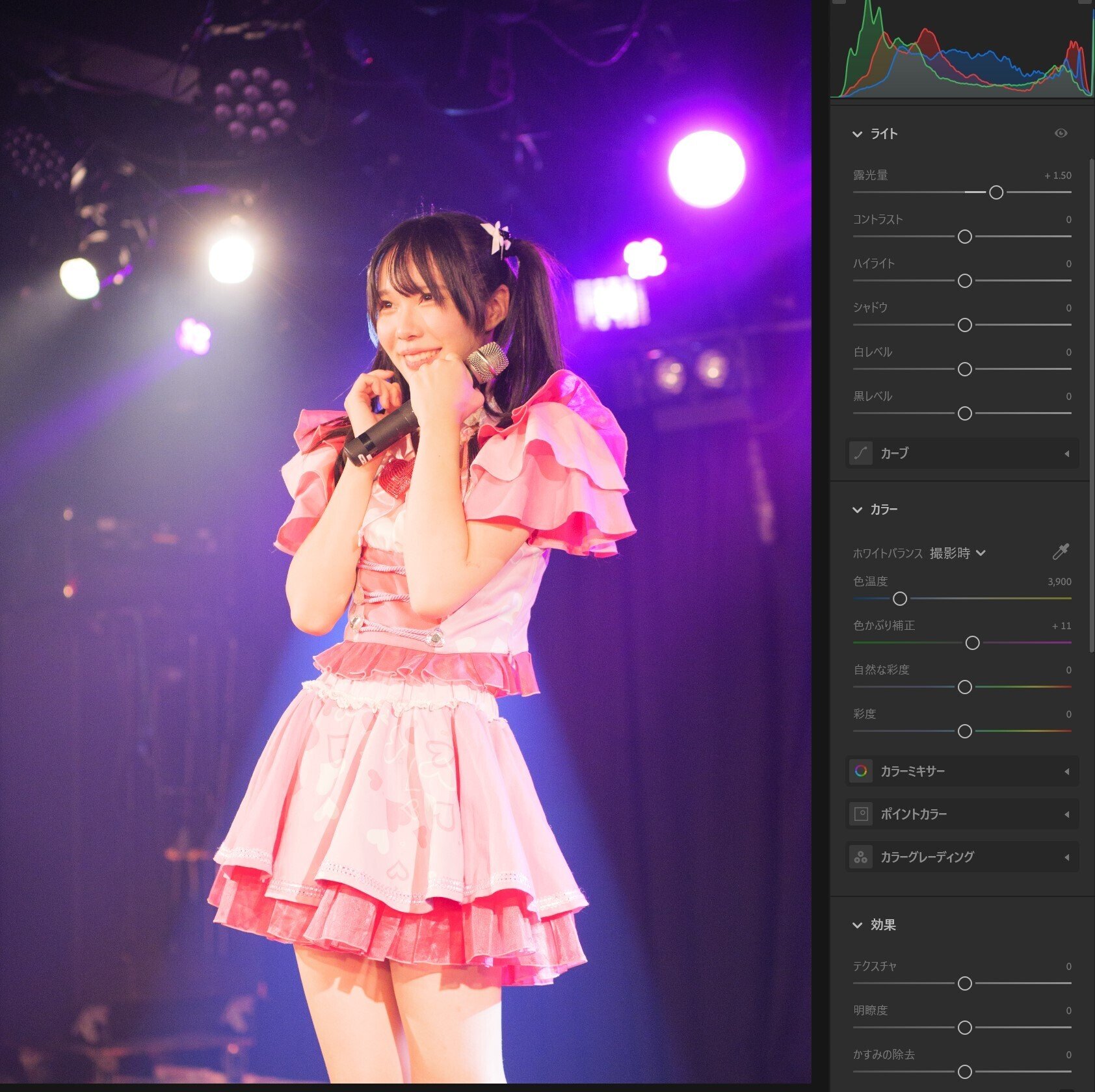The width and height of the screenshot is (1095, 1092).
Task: Pick the white balance eyedropper tool
Action: click(1061, 552)
